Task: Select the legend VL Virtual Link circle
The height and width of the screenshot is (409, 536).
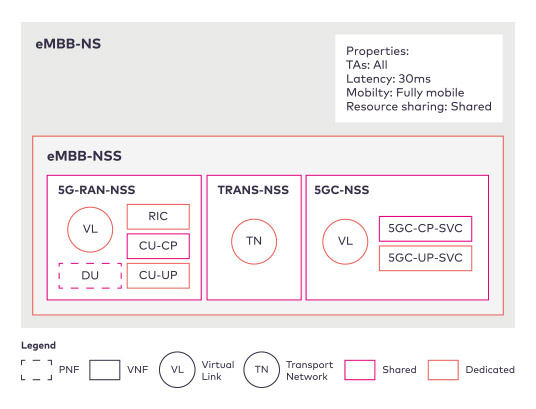Action: [177, 369]
